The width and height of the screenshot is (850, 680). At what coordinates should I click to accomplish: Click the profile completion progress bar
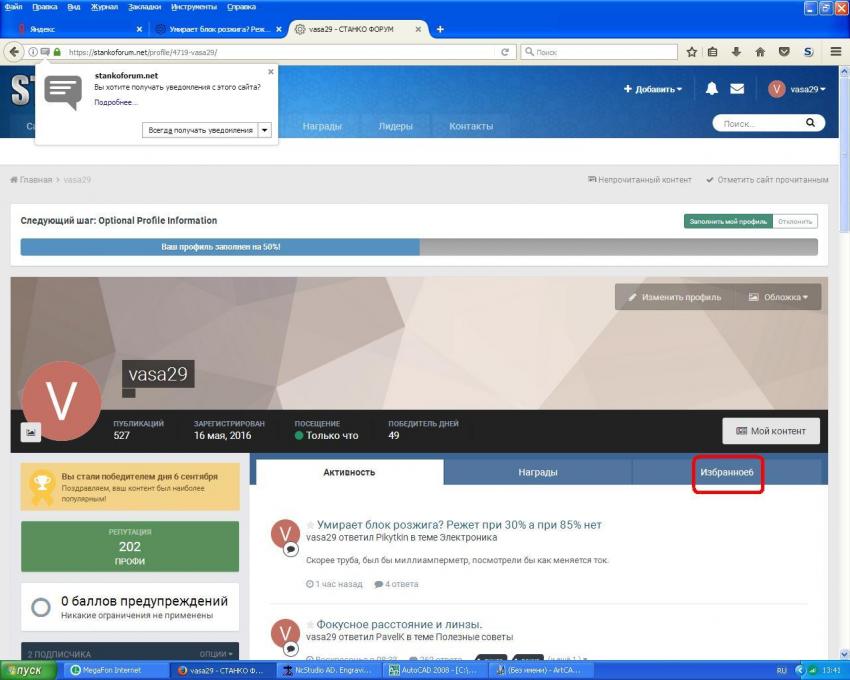tap(418, 246)
